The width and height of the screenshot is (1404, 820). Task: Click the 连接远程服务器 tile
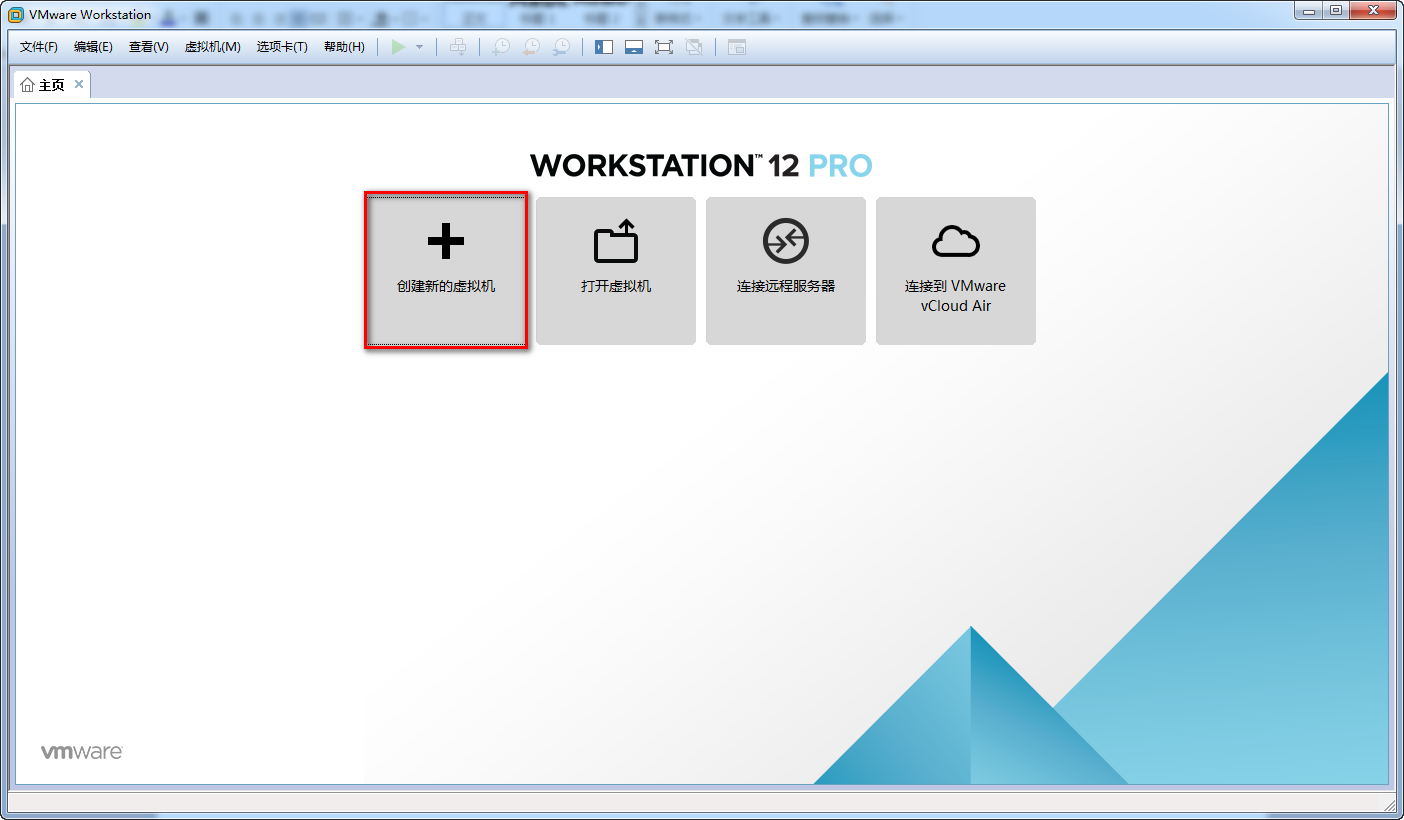(x=786, y=271)
